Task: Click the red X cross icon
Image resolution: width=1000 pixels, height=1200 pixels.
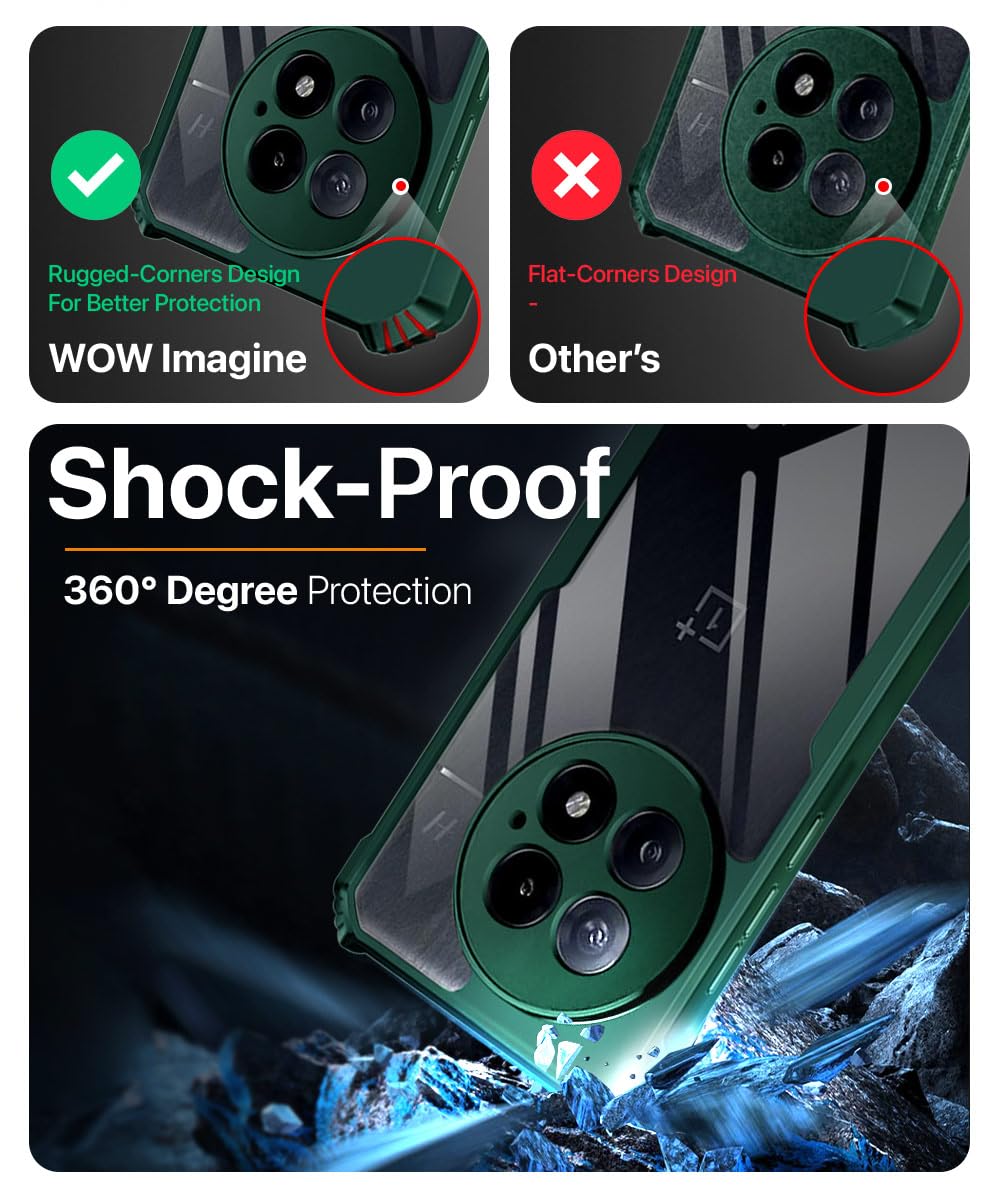Action: click(577, 176)
